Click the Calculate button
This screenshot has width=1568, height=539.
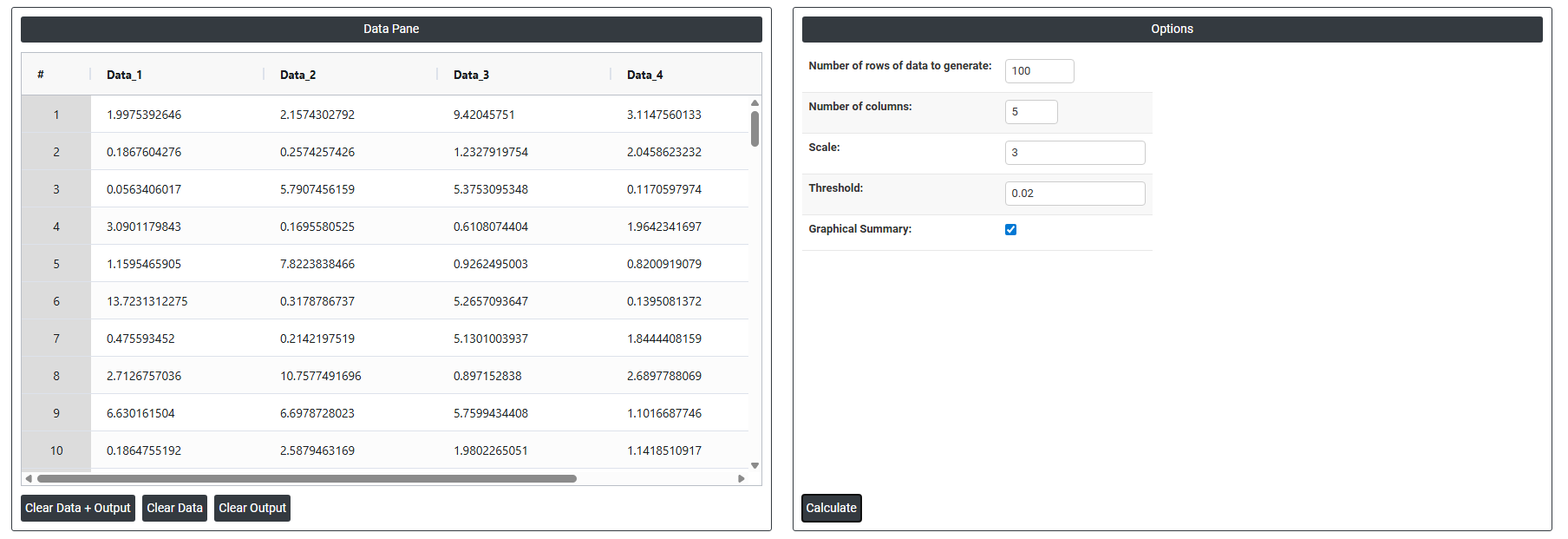coord(831,508)
